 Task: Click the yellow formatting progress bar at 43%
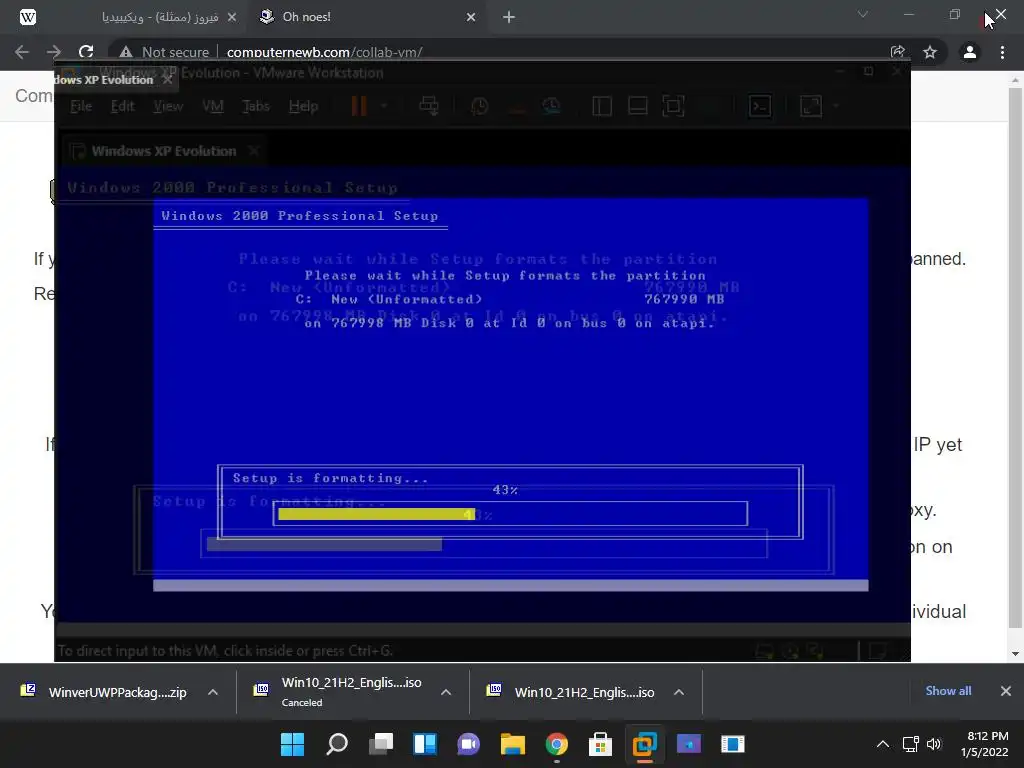pos(377,514)
